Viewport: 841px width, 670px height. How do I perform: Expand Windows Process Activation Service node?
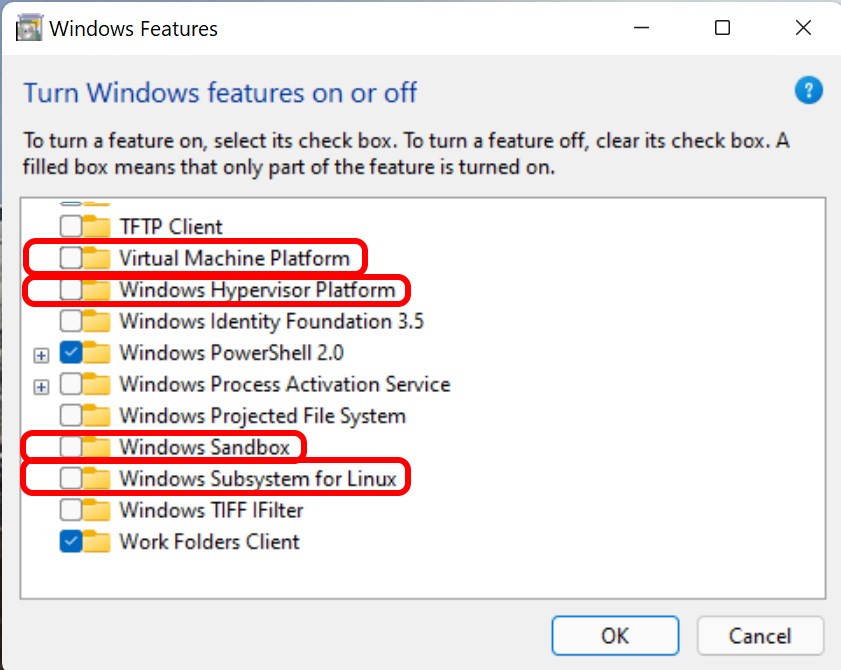(41, 384)
